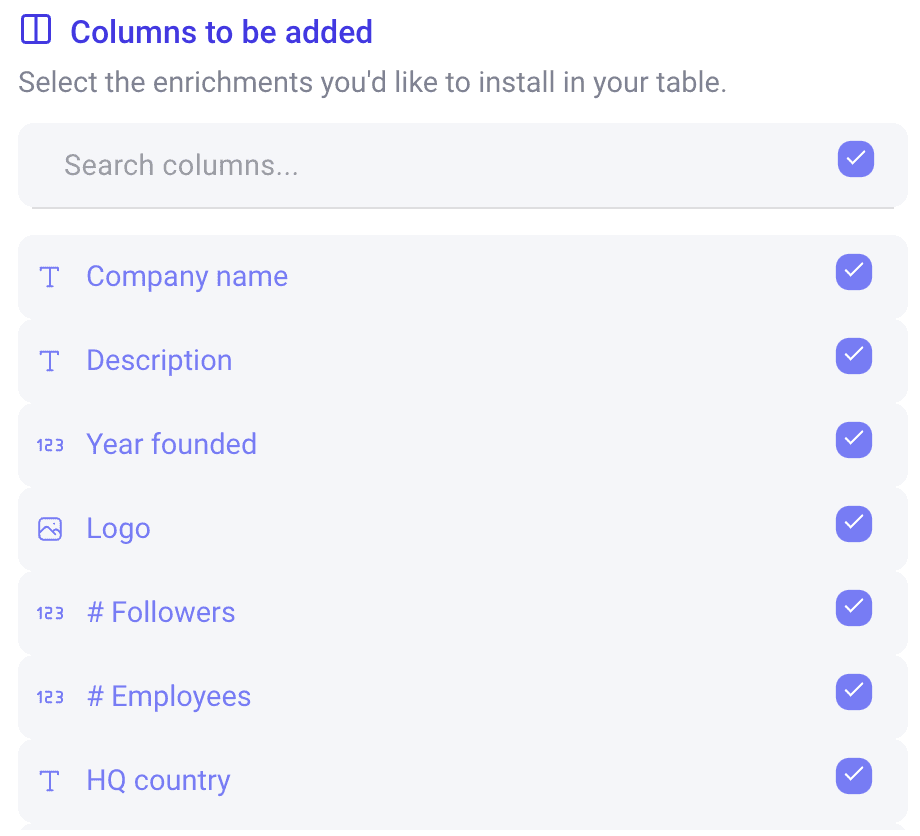
Task: Uncheck the Logo checkbox
Action: [x=854, y=524]
